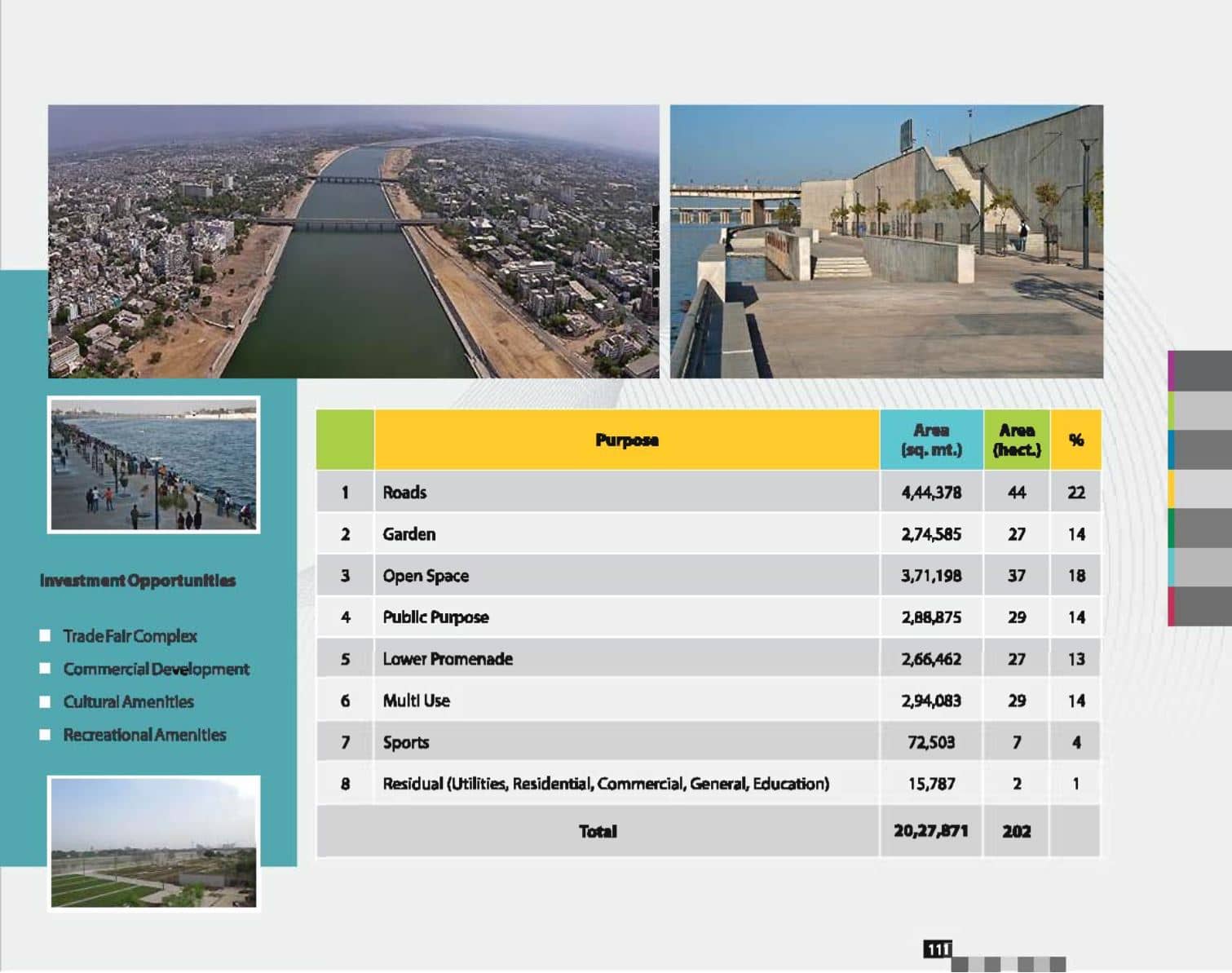
Task: Select the blue side tab marker
Action: [x=1172, y=449]
